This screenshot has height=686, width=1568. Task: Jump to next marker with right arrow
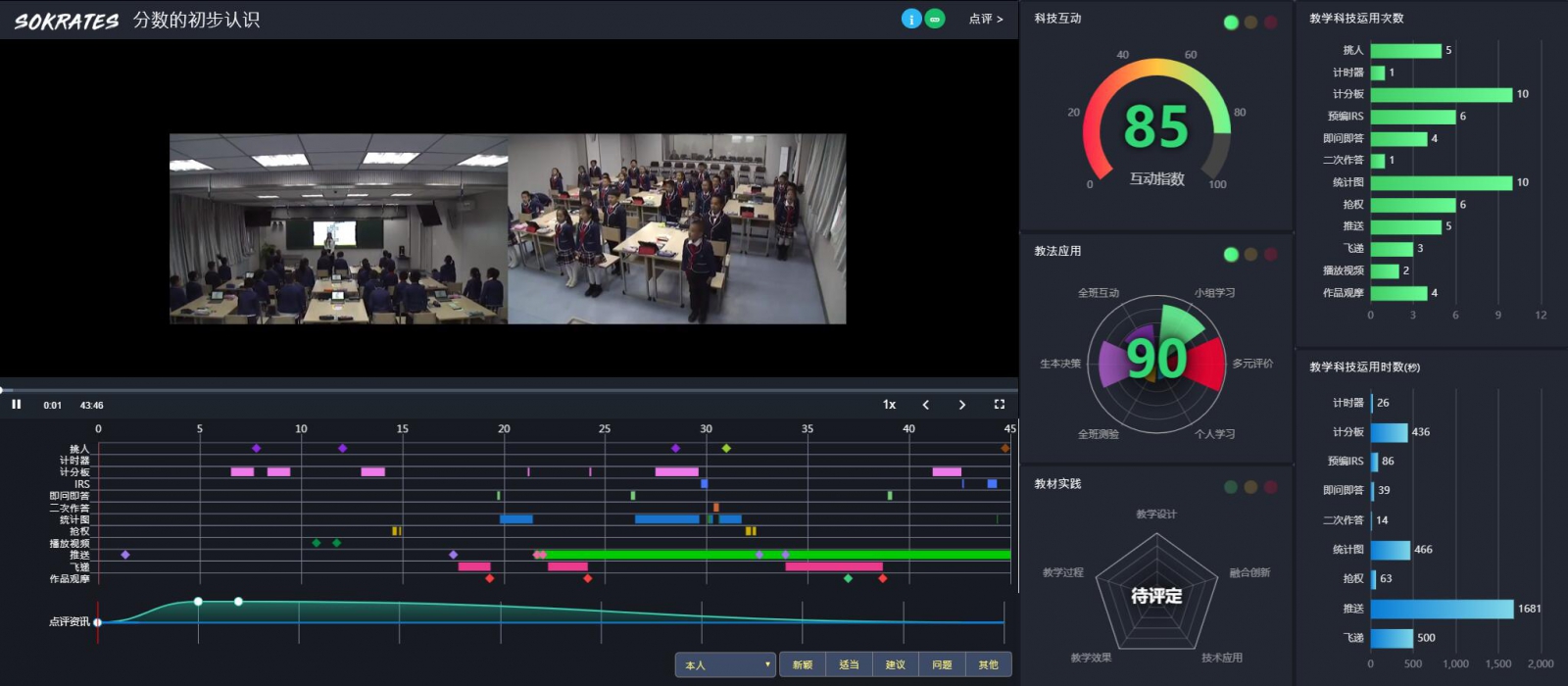(962, 404)
